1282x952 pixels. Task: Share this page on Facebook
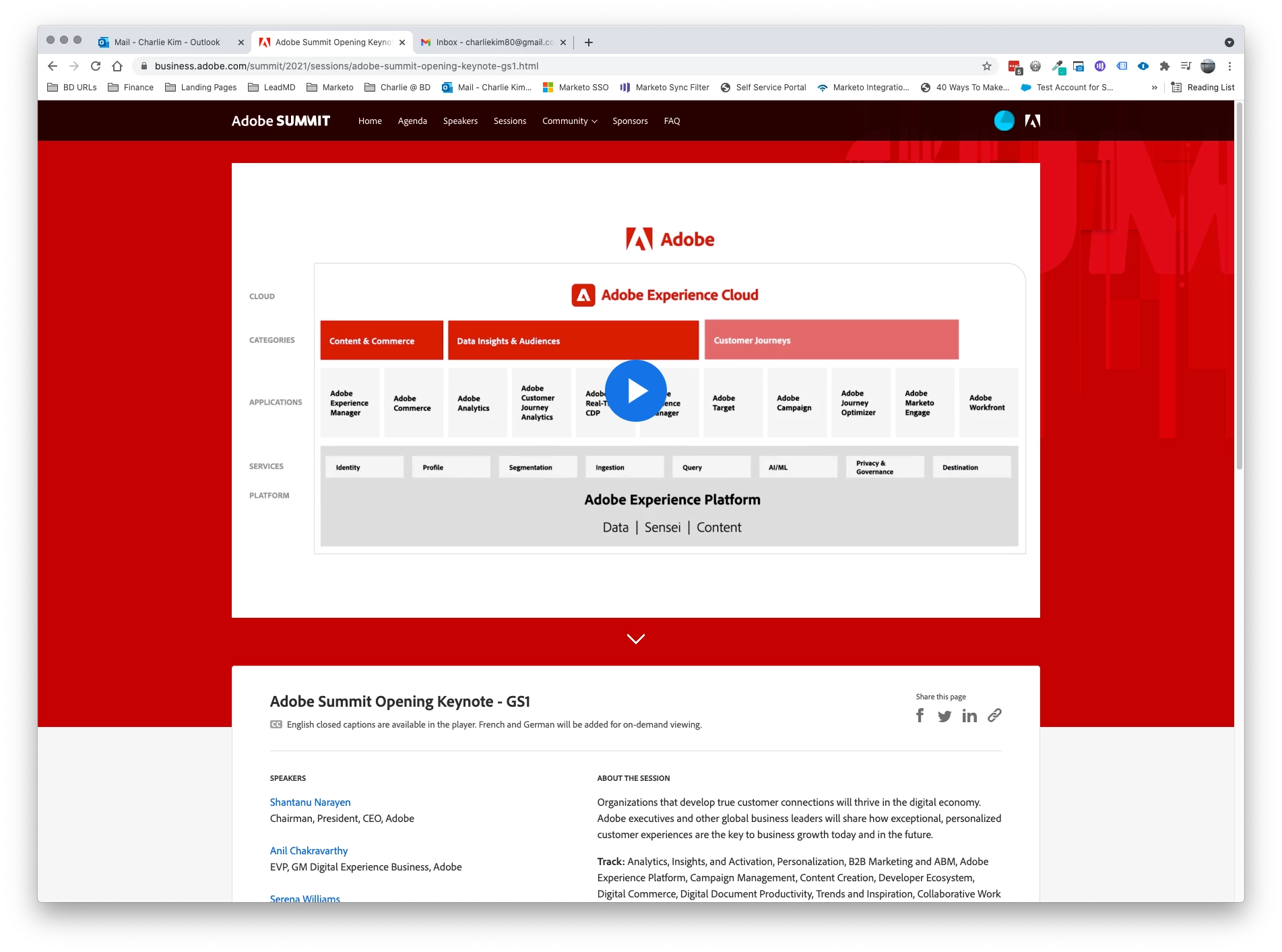click(x=920, y=716)
